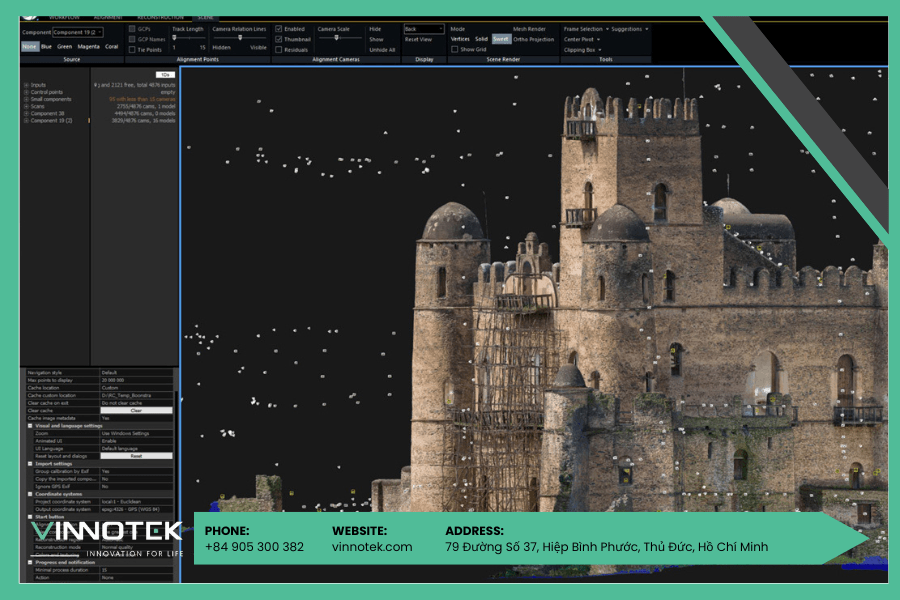Adjust the Track Length slider
Image resolution: width=900 pixels, height=600 pixels.
188,38
